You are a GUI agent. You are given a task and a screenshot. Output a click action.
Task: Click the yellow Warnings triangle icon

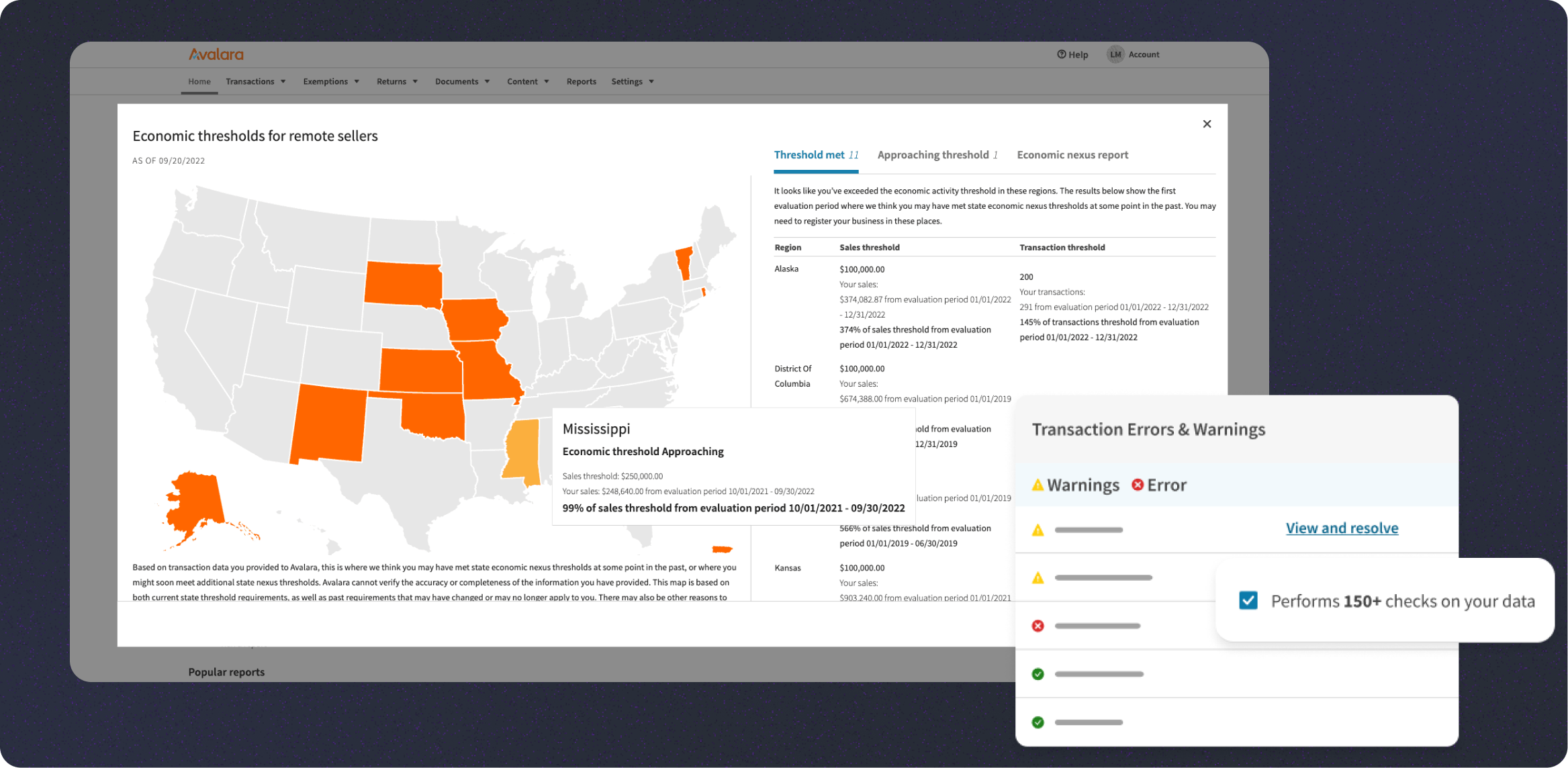point(1037,485)
